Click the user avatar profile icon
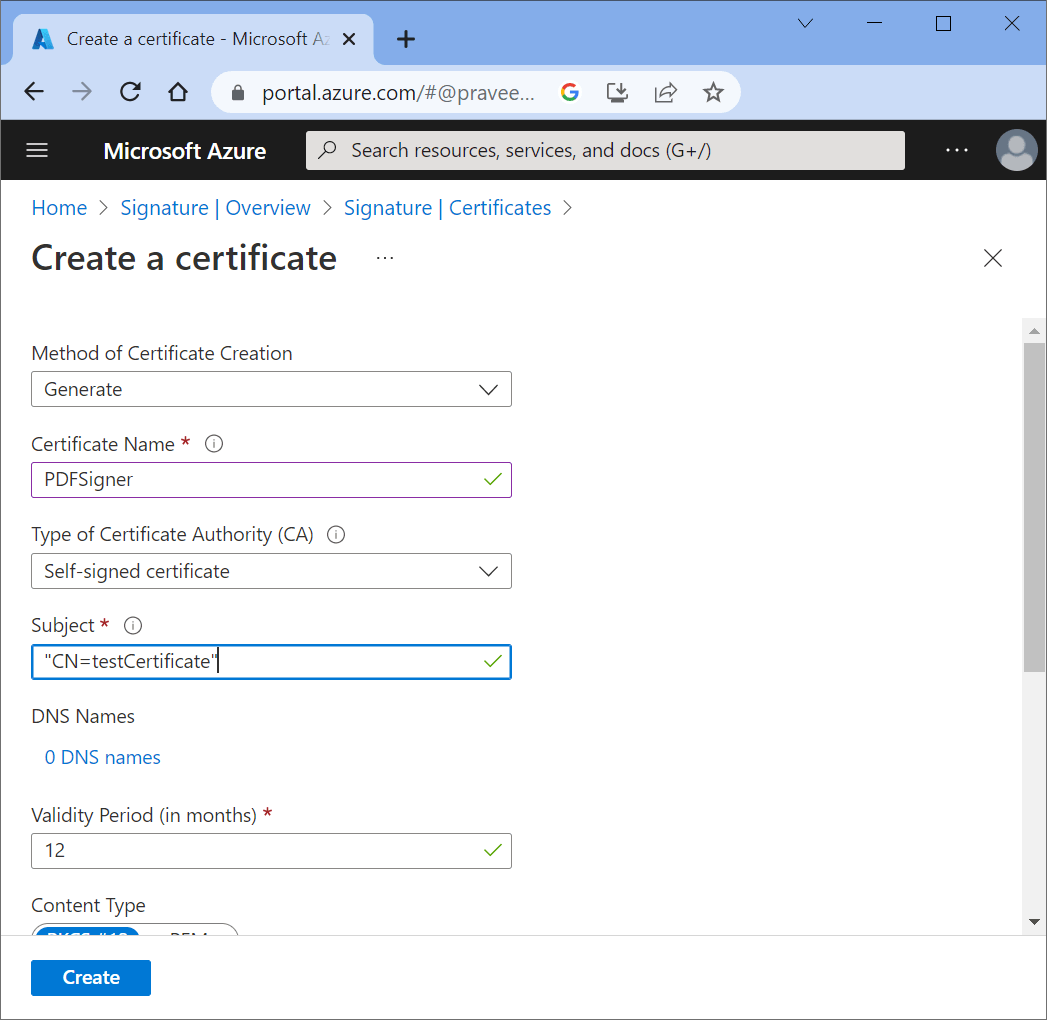The image size is (1047, 1020). [1016, 150]
